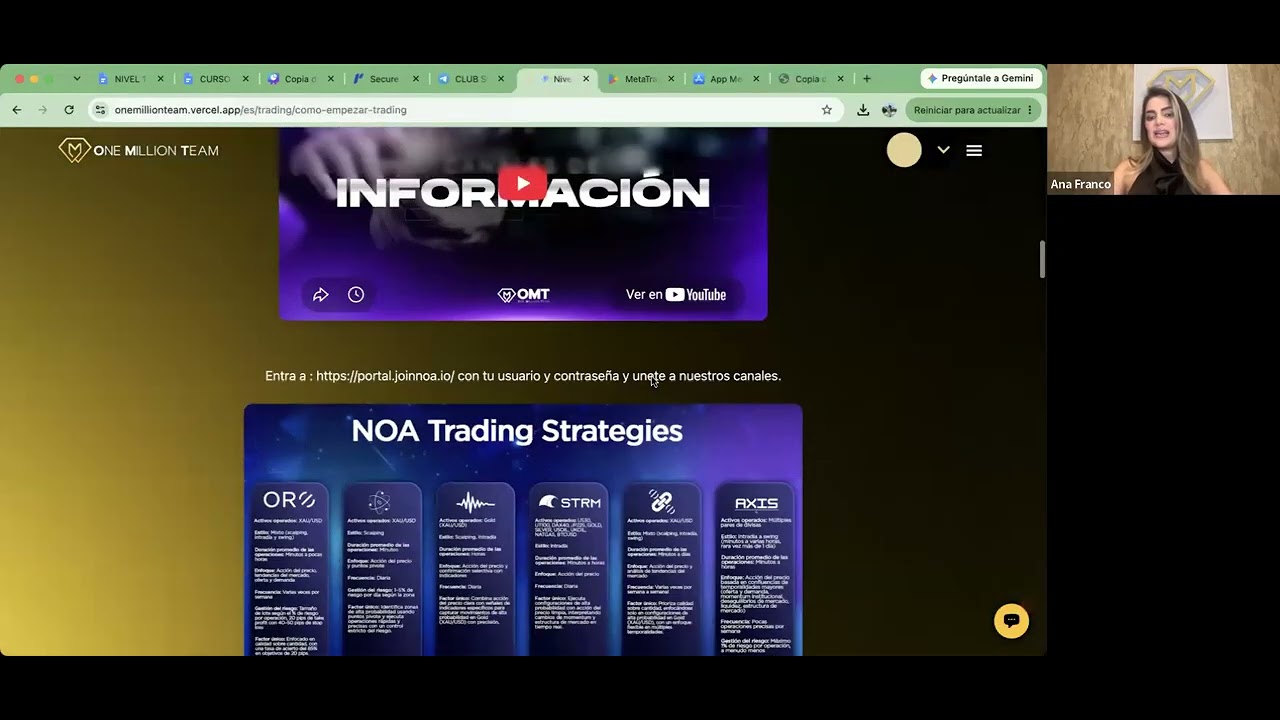
Task: Click the extension icon beside downloads
Action: [x=889, y=110]
